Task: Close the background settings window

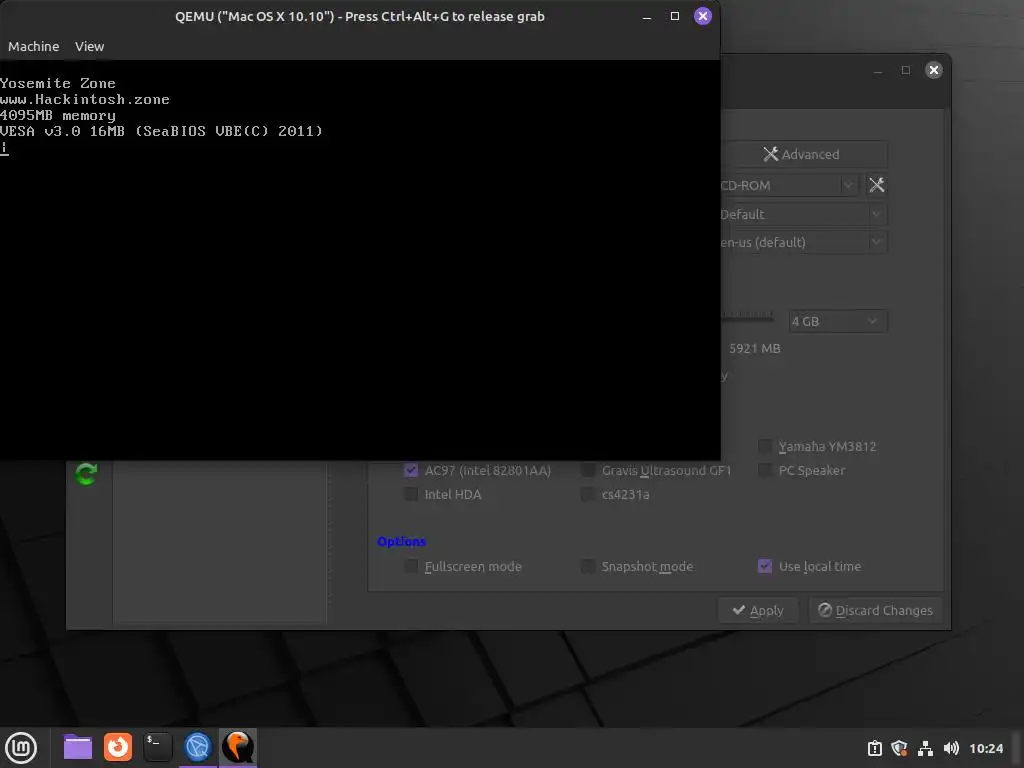Action: click(934, 70)
